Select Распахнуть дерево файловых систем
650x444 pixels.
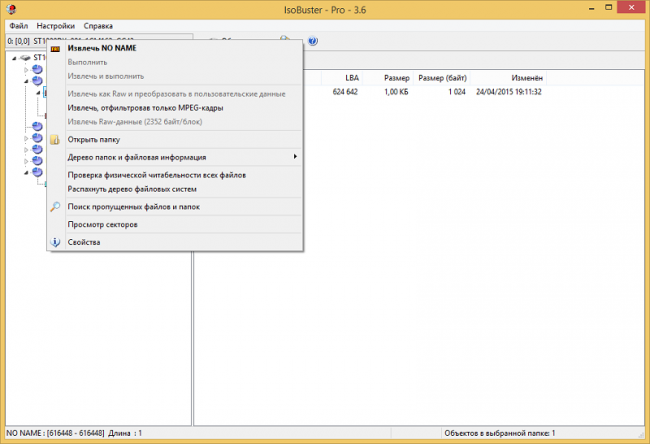[132, 189]
